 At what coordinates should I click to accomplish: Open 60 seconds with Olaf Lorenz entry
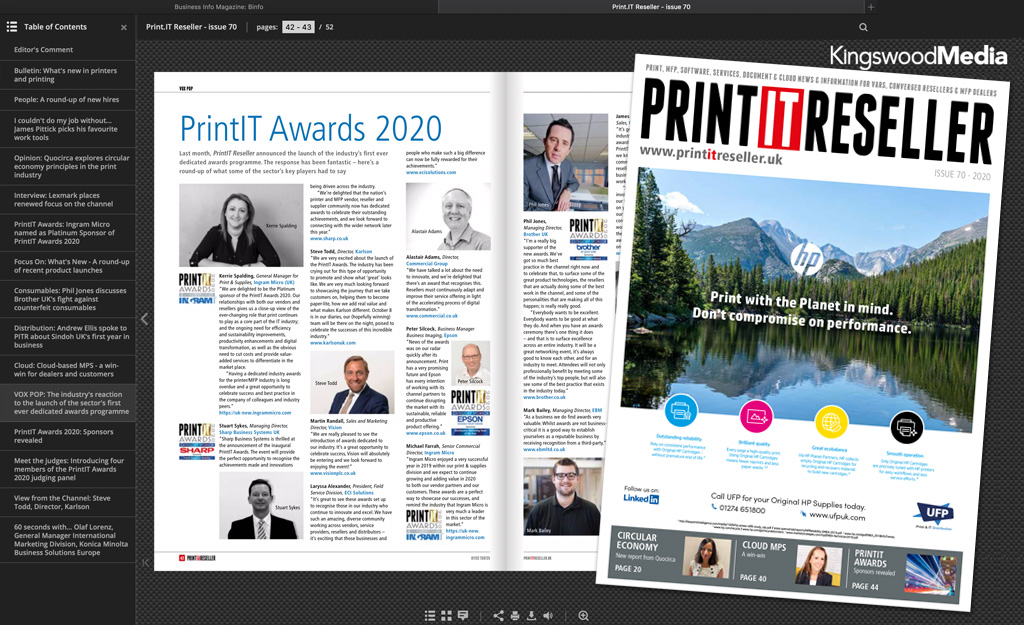(x=68, y=539)
